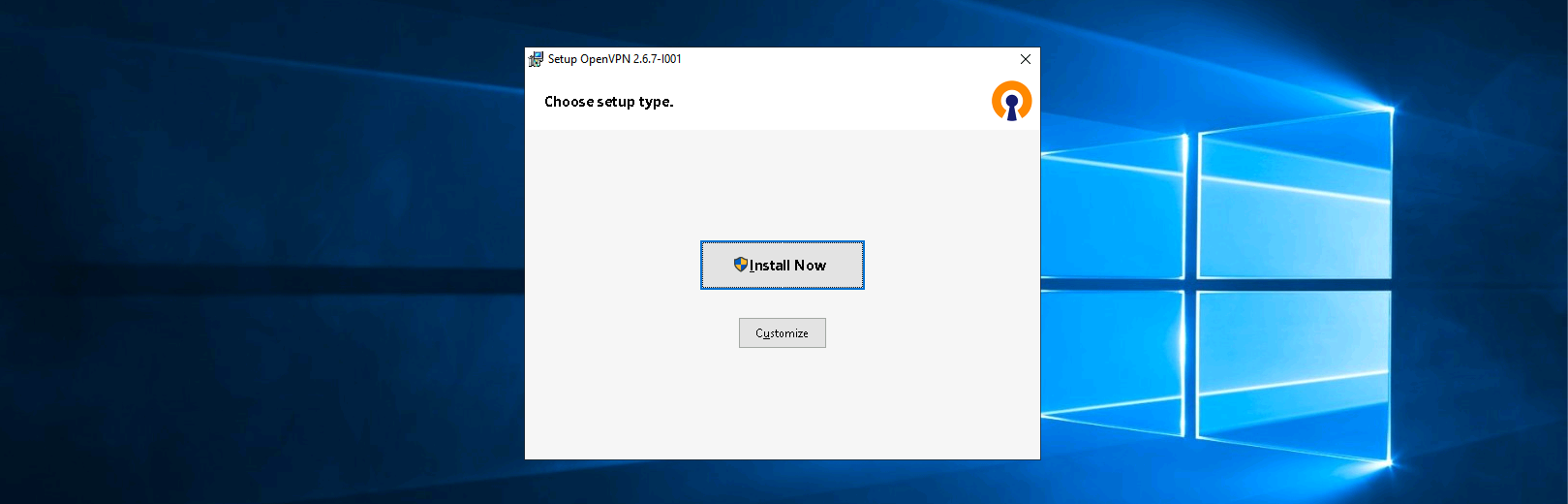1568x504 pixels.
Task: Click the orange OpenVPN keyhole logo
Action: click(x=1011, y=101)
